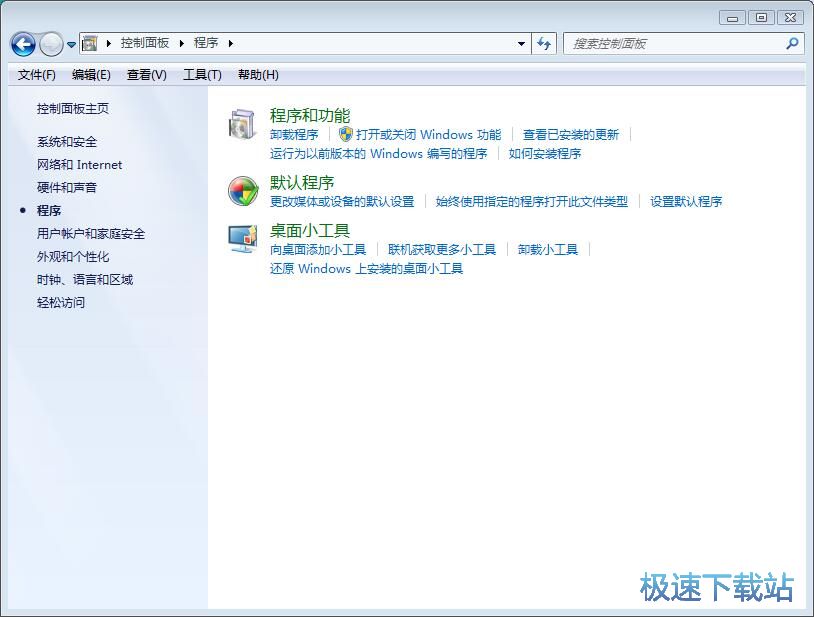Click the 程序和功能 icon
The image size is (814, 617).
pyautogui.click(x=242, y=124)
